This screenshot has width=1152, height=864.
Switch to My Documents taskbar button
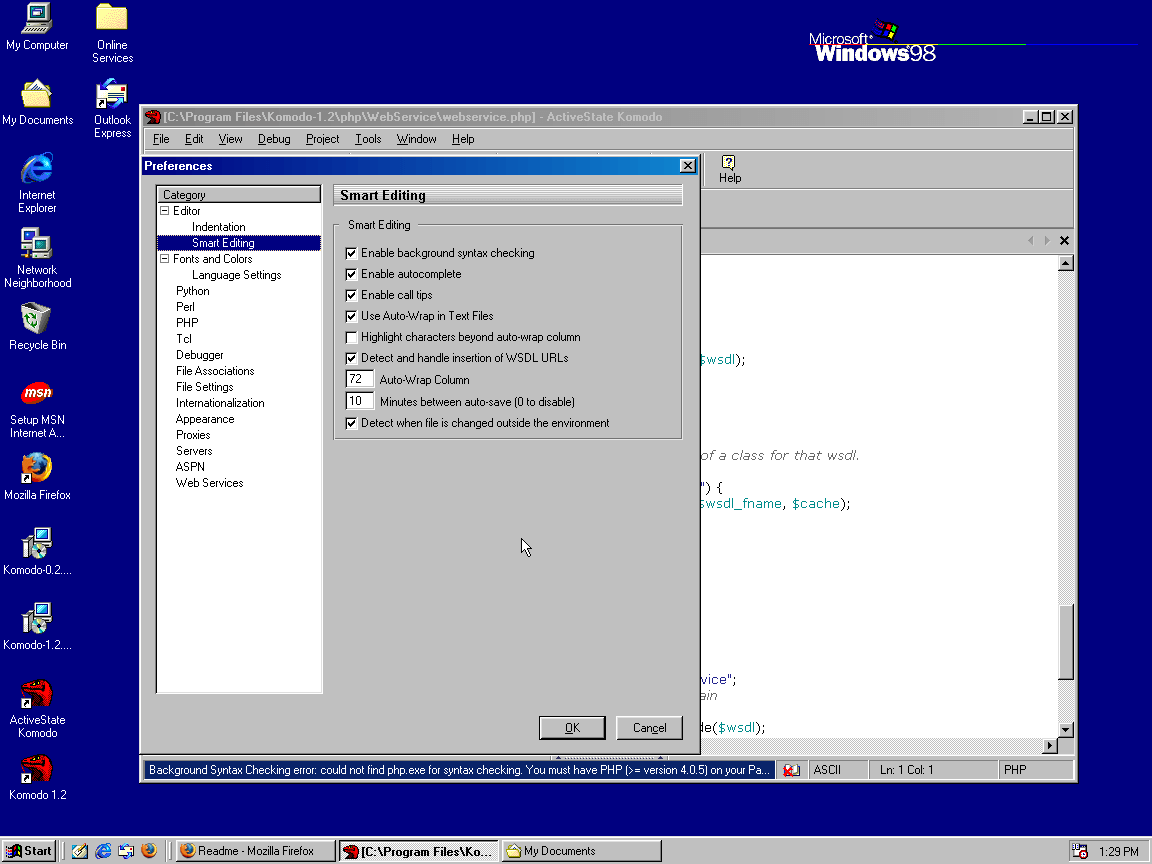click(x=581, y=851)
